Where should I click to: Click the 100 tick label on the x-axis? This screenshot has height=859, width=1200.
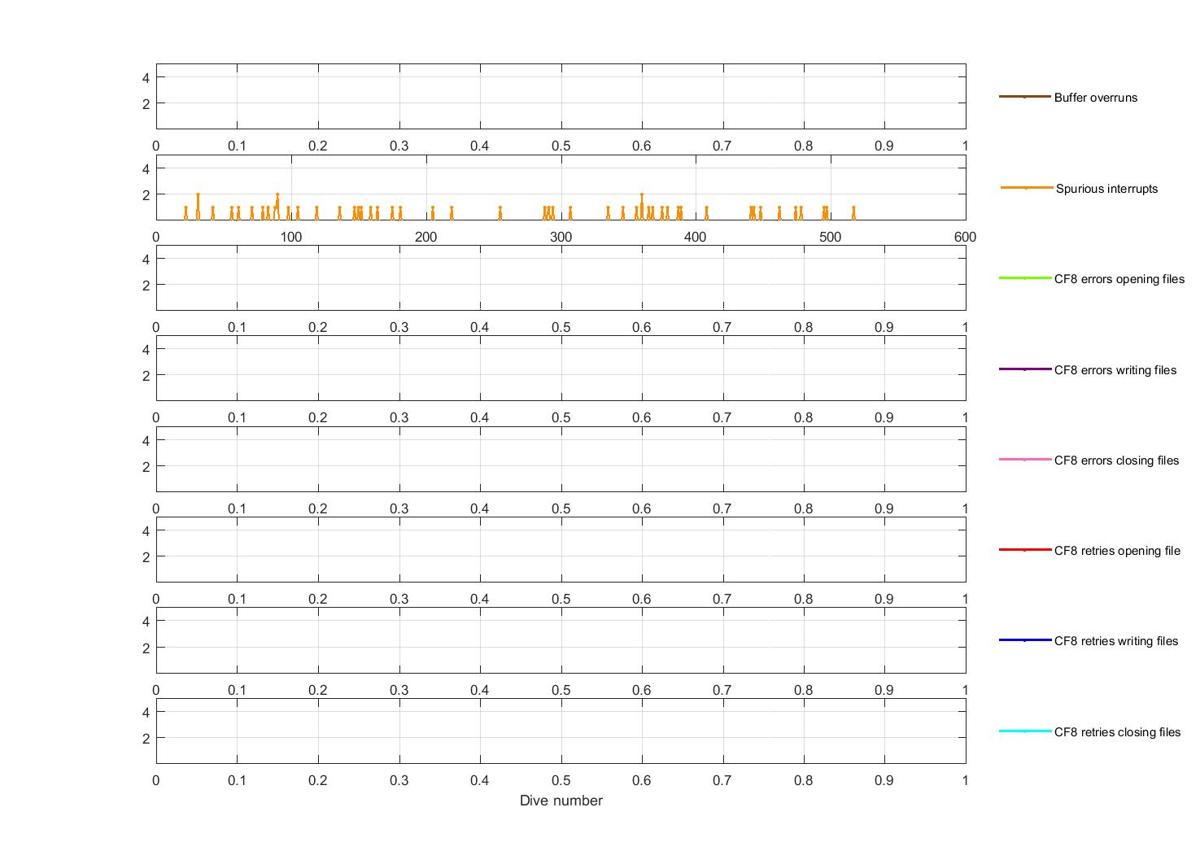click(290, 237)
